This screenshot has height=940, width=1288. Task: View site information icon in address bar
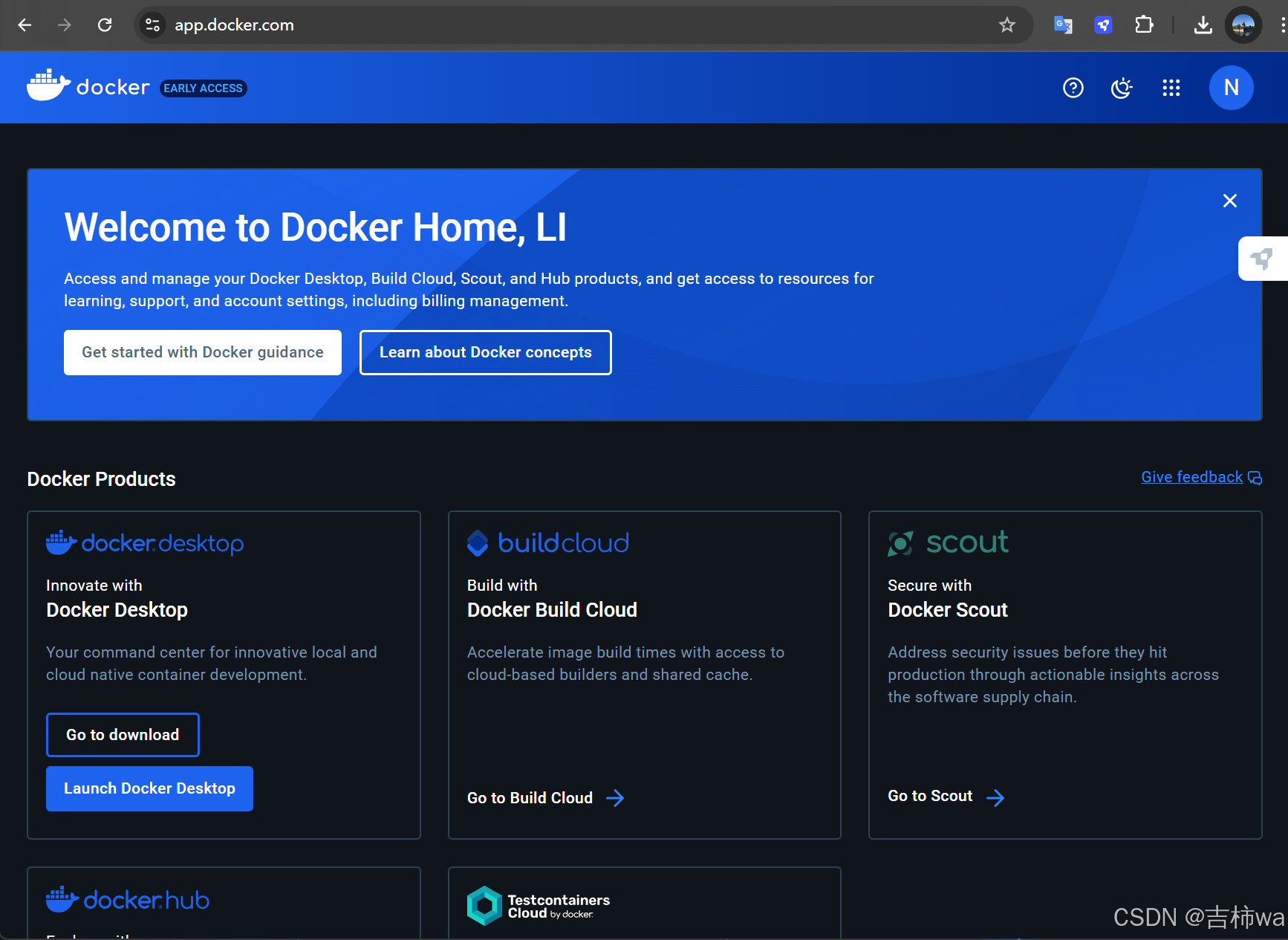tap(153, 25)
